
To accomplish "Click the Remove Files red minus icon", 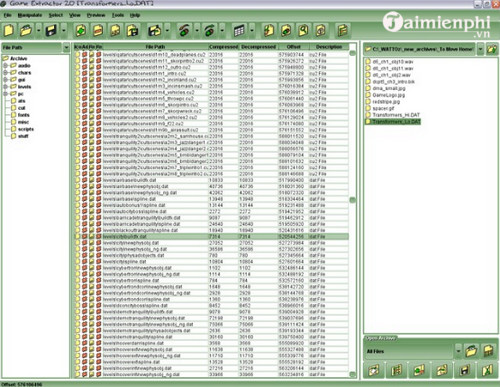I will coord(98,30).
